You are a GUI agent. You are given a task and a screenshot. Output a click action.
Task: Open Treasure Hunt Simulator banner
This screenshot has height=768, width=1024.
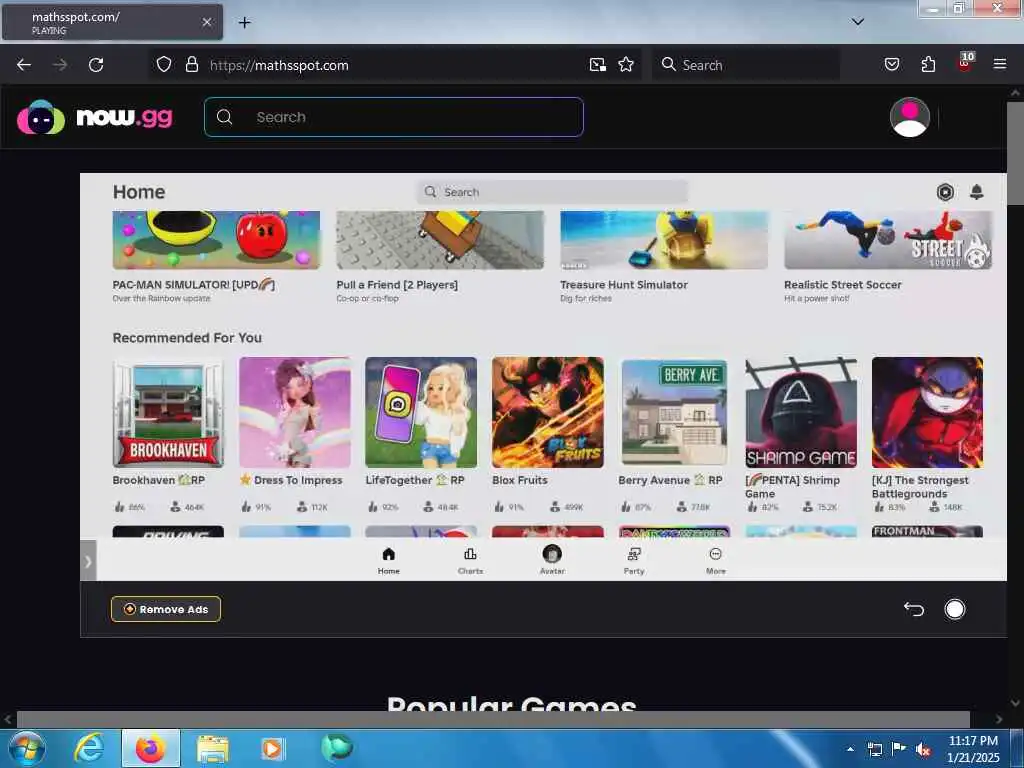(x=664, y=240)
